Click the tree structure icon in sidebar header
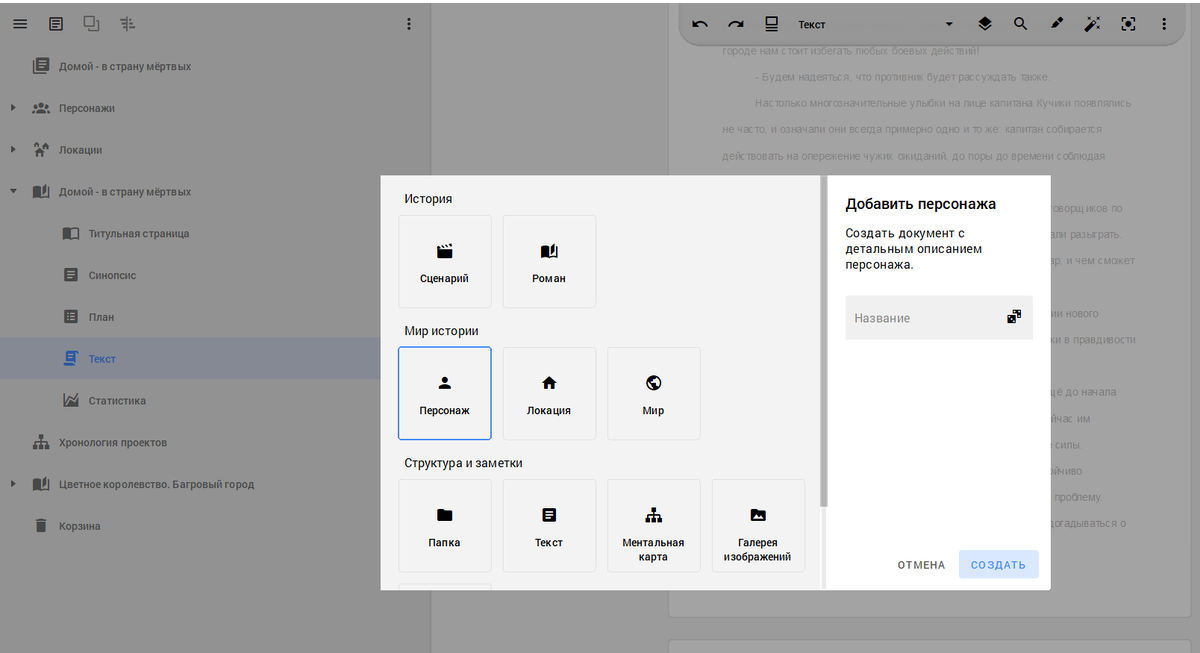The image size is (1200, 653). click(x=127, y=24)
